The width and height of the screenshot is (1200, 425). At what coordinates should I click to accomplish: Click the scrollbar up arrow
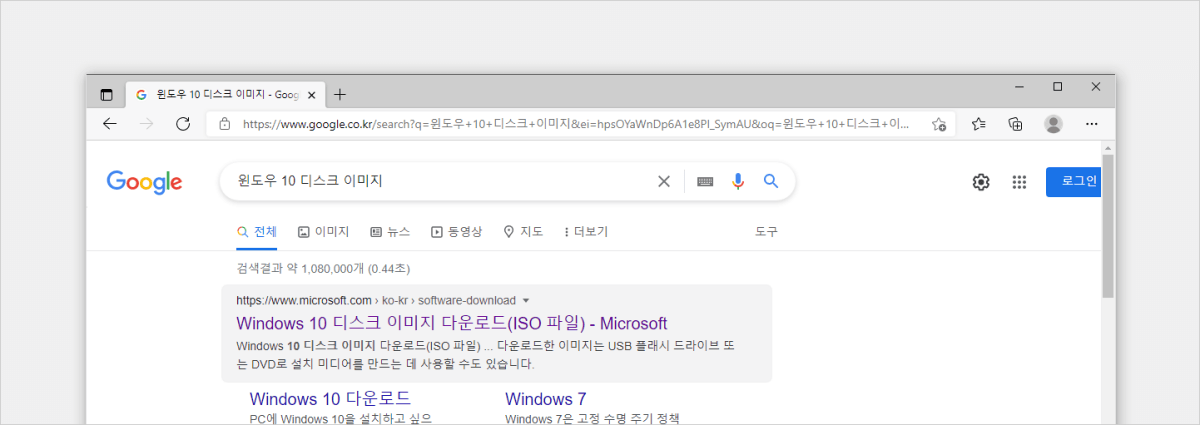coord(1108,147)
